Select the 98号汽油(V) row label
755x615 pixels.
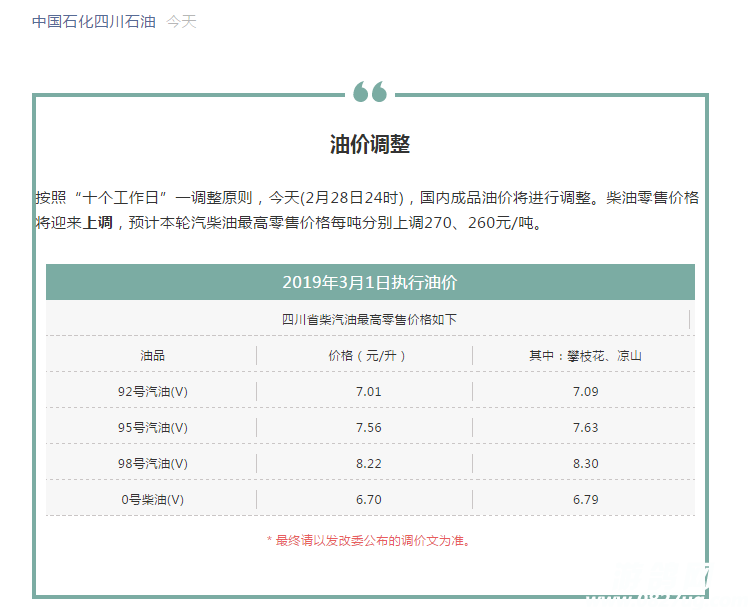click(x=152, y=464)
